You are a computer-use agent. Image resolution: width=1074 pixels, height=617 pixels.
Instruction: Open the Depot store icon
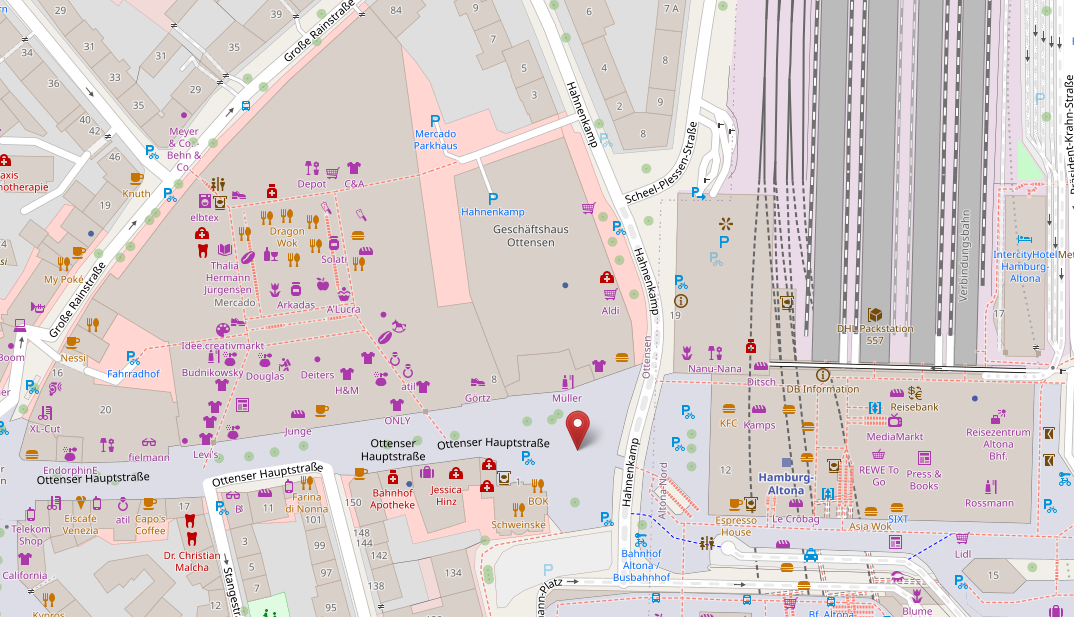pos(312,168)
